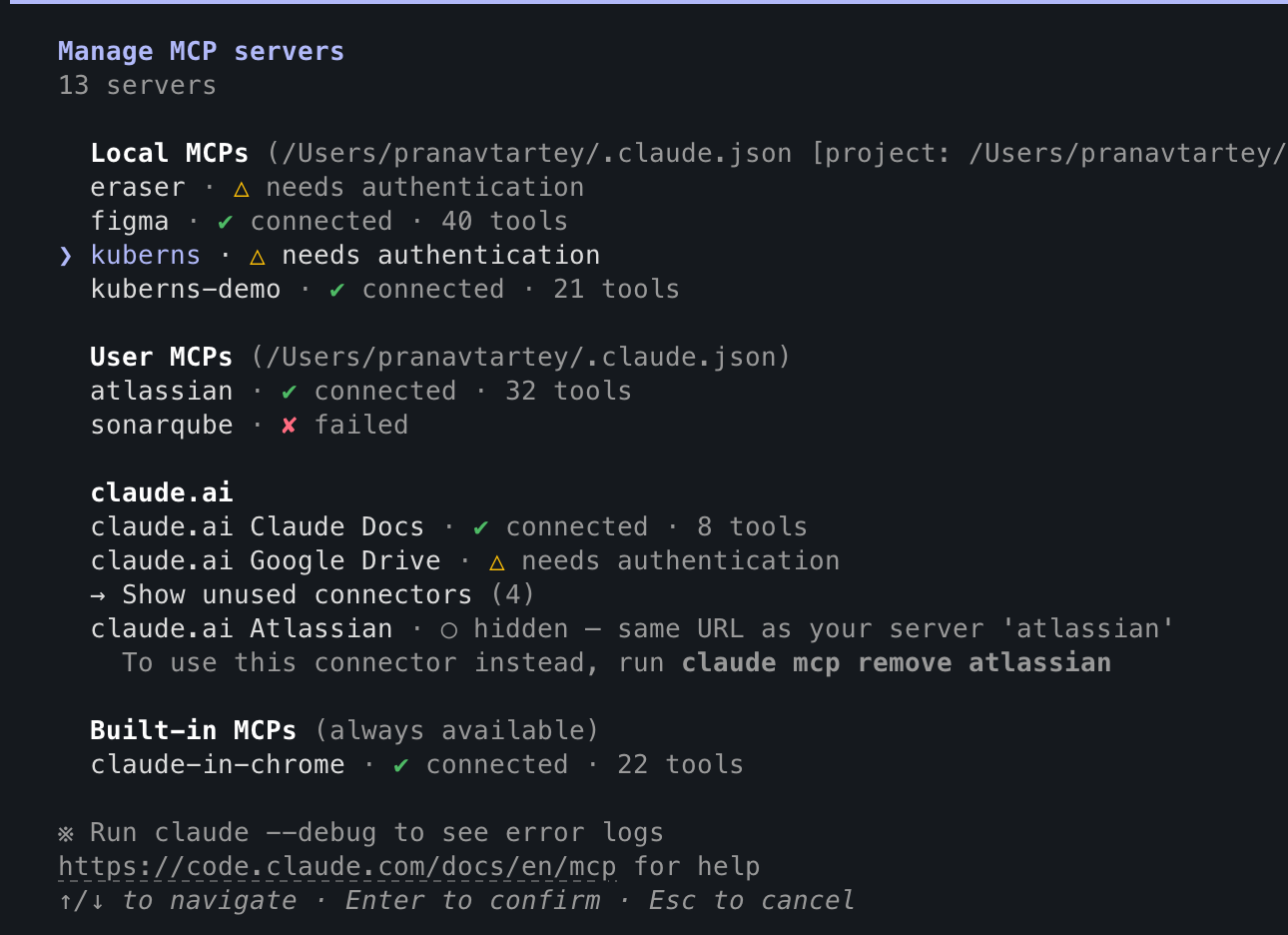Click the checkmark beside claude-in-chrome
The height and width of the screenshot is (935, 1288).
click(401, 765)
